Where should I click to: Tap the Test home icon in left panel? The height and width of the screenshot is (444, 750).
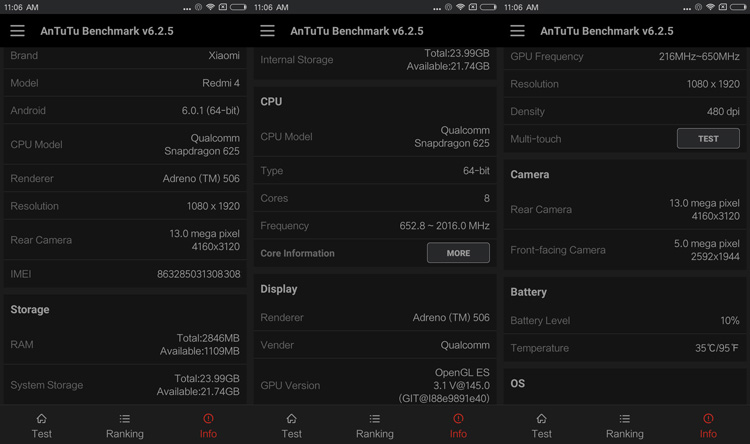[42, 419]
